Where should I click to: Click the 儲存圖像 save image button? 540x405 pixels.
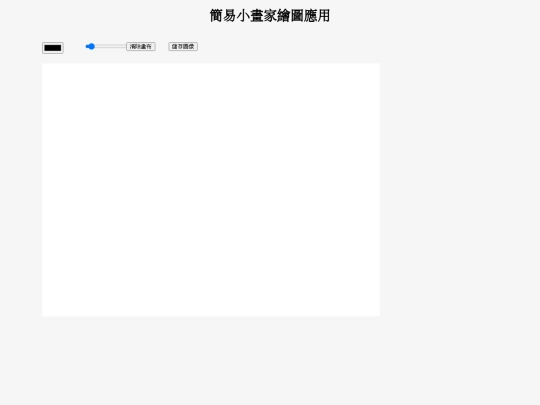coord(183,46)
